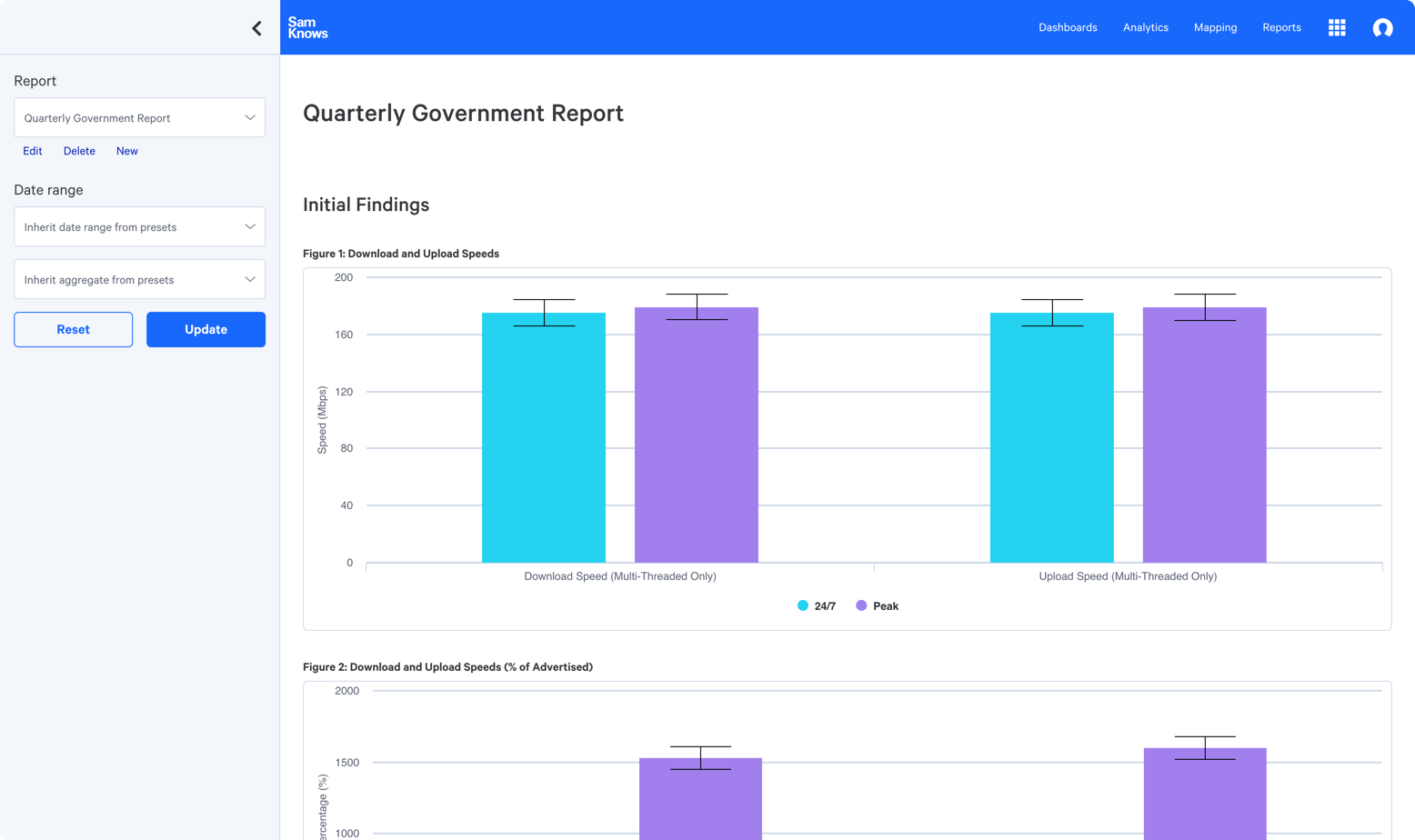Click the Quarterly Government Report page title
The height and width of the screenshot is (840, 1415).
point(463,113)
